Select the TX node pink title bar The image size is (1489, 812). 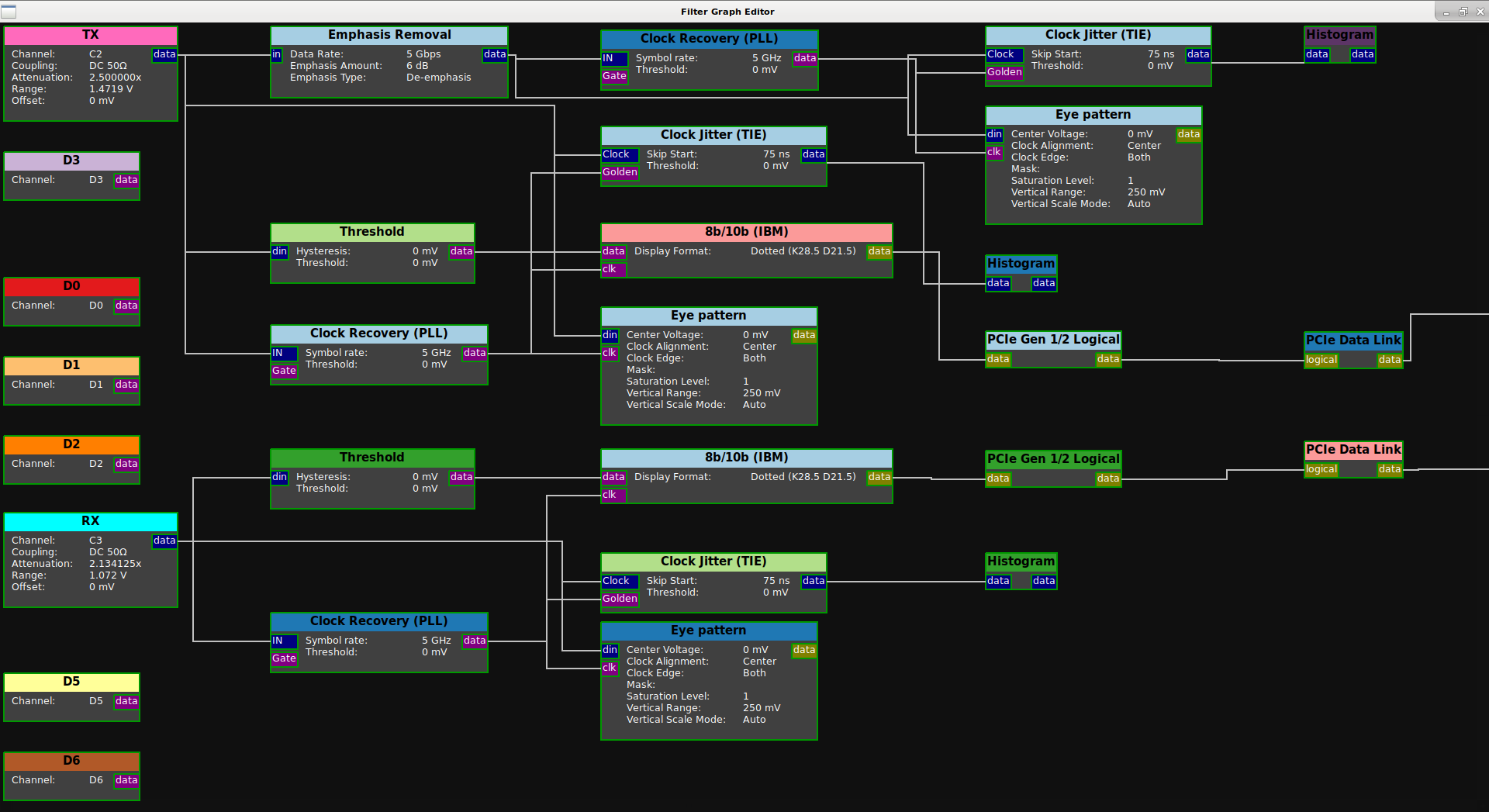(91, 35)
